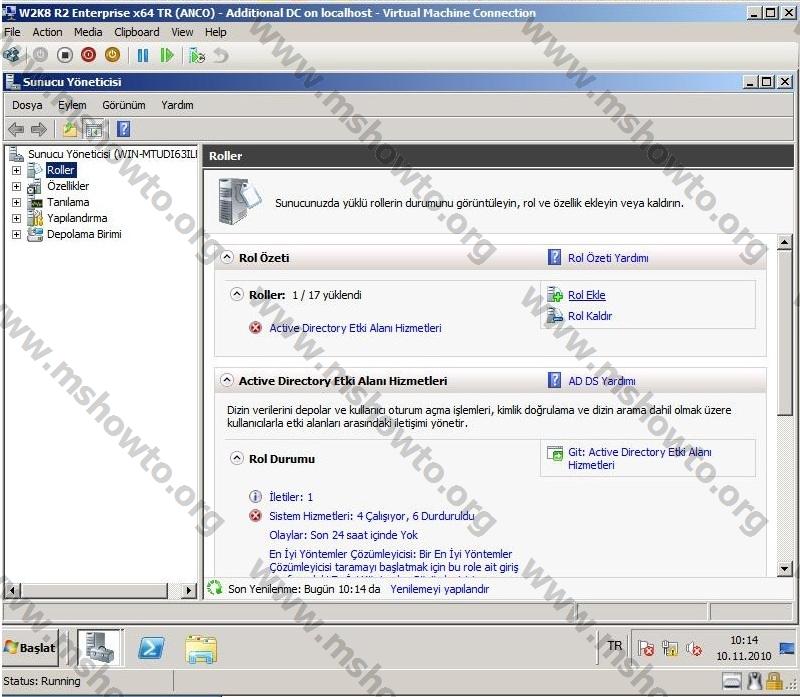Collapse the Active Directory Etki Alanı Hizmetleri section

coord(227,380)
